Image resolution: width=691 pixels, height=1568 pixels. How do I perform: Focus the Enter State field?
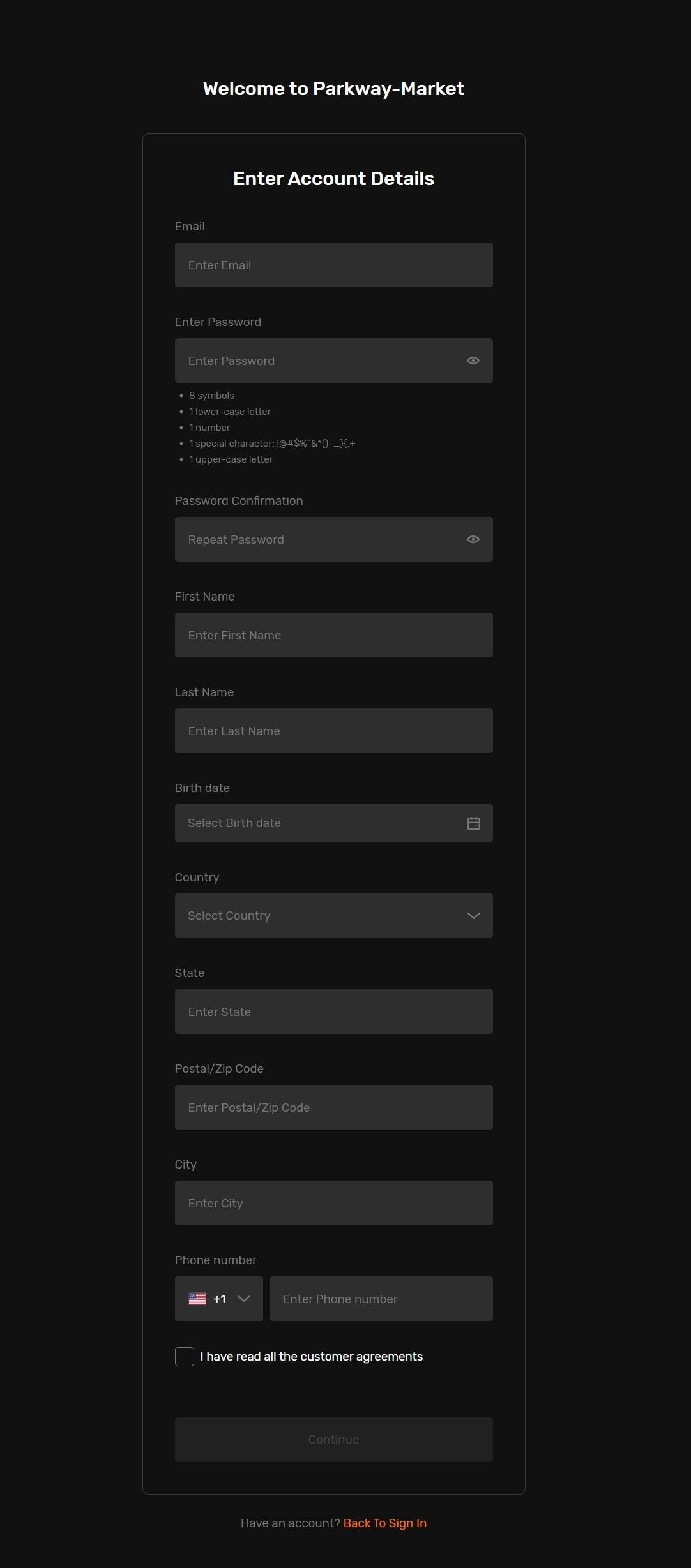[x=334, y=1012]
